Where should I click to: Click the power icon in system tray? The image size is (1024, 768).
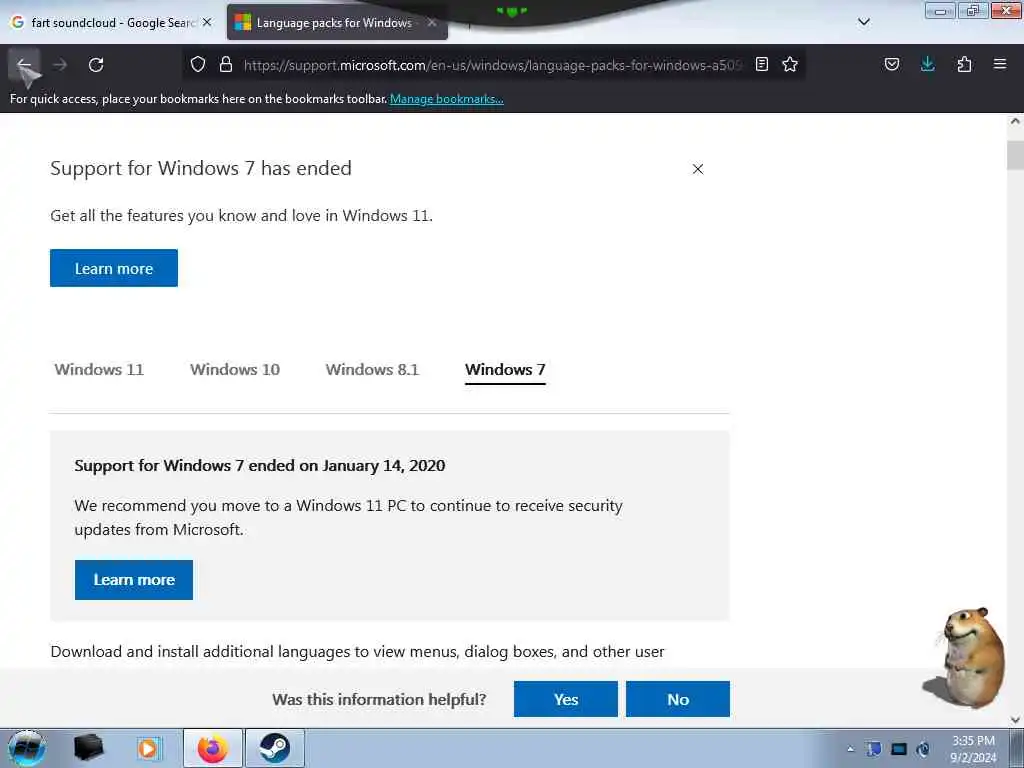[x=923, y=749]
